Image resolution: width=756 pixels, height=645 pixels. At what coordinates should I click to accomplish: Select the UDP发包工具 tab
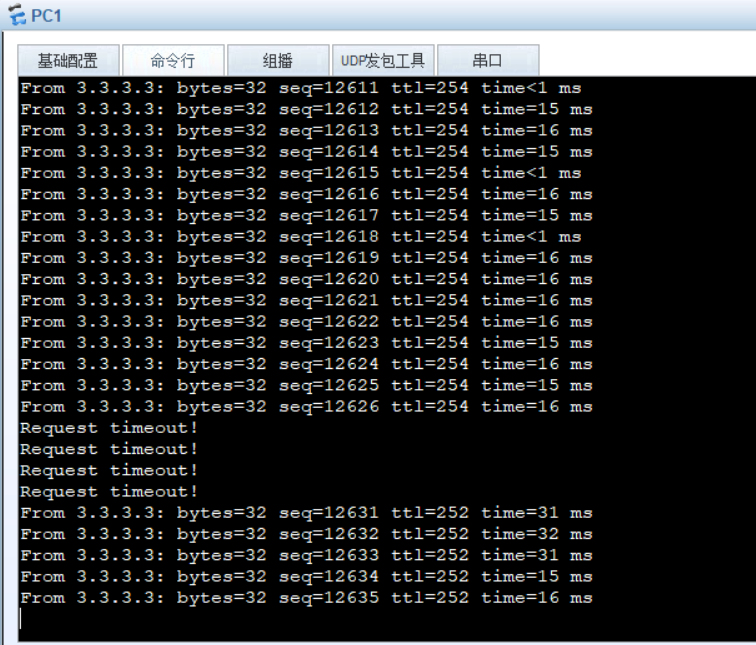click(x=383, y=61)
